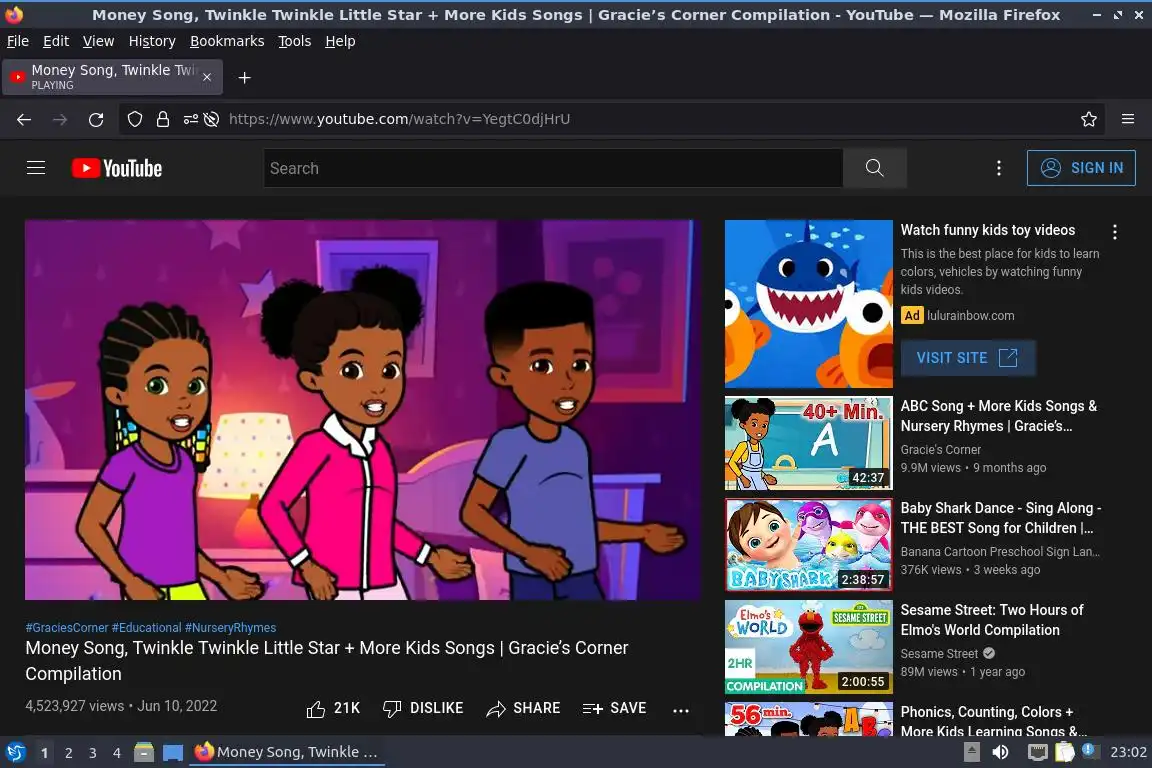
Task: Bookmark this page with the star
Action: [x=1089, y=119]
